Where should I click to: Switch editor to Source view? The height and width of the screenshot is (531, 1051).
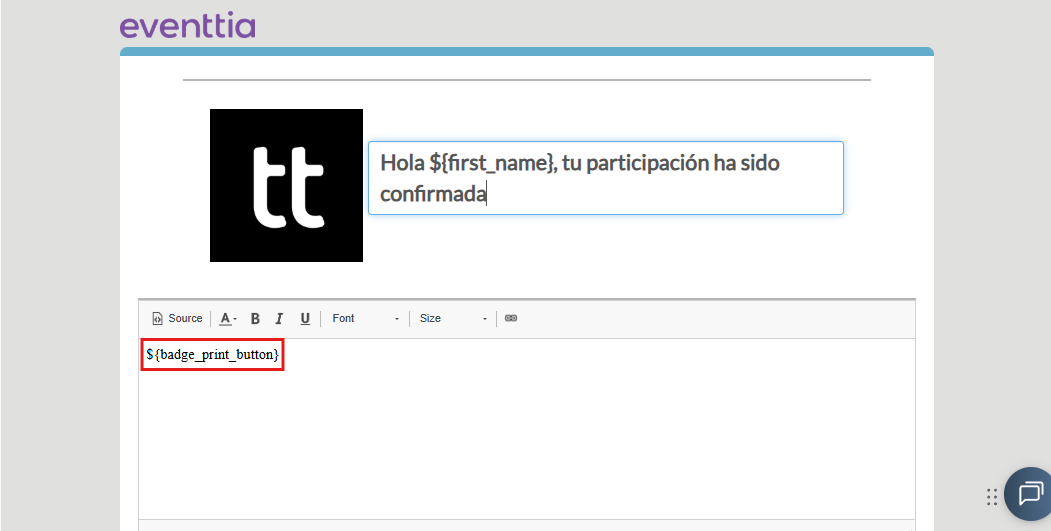(178, 318)
